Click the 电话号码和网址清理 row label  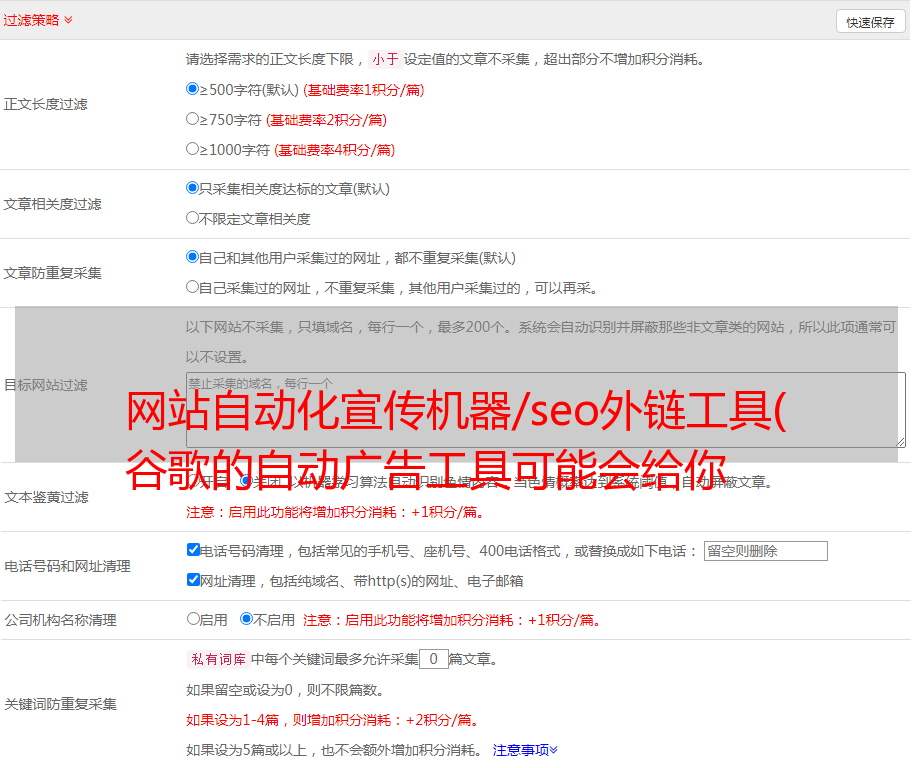(x=67, y=566)
